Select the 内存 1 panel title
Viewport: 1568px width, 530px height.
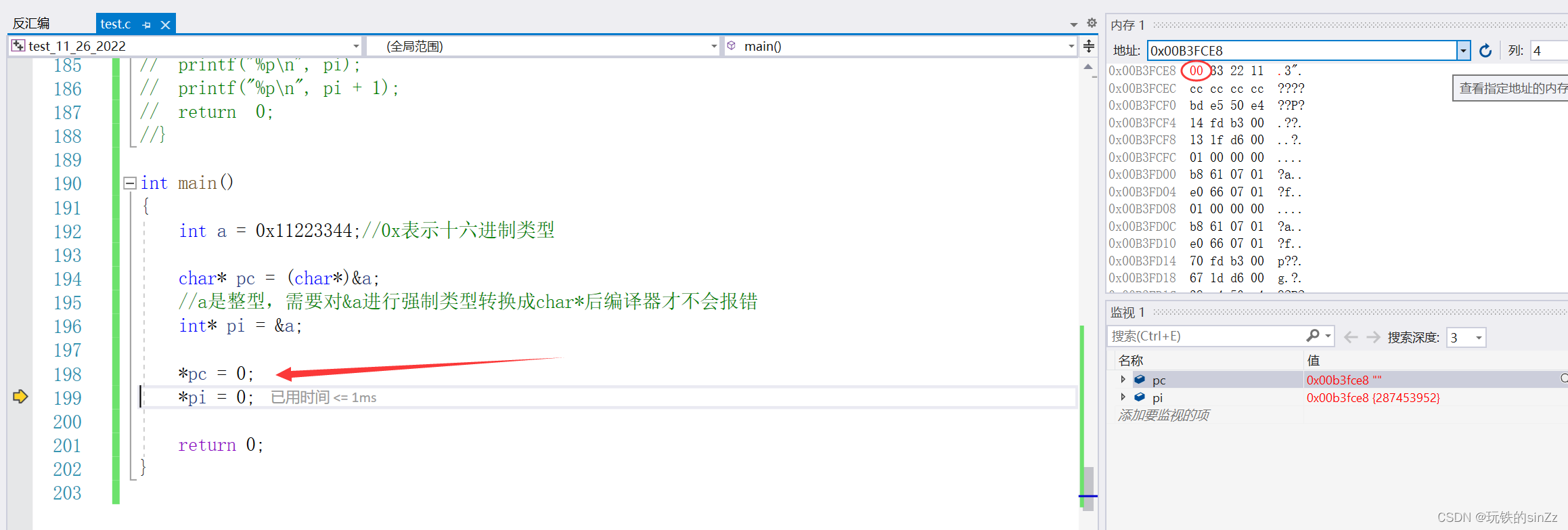point(1127,25)
